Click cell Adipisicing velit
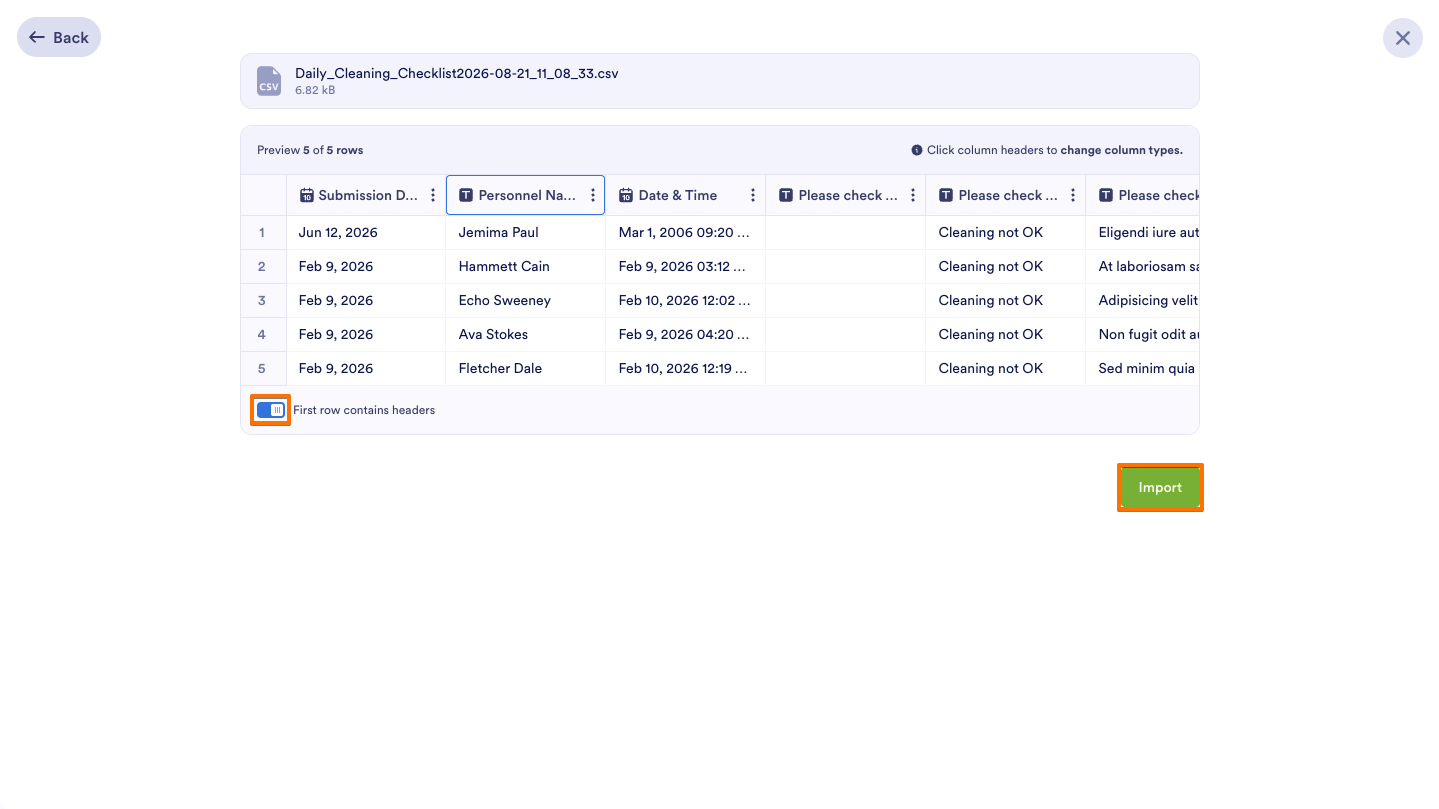The image size is (1439, 809). 1142,300
